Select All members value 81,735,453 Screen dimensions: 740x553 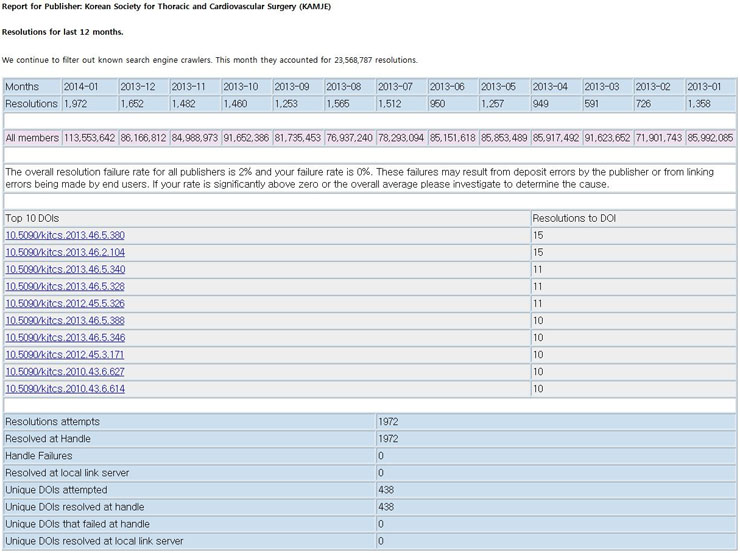(x=298, y=138)
